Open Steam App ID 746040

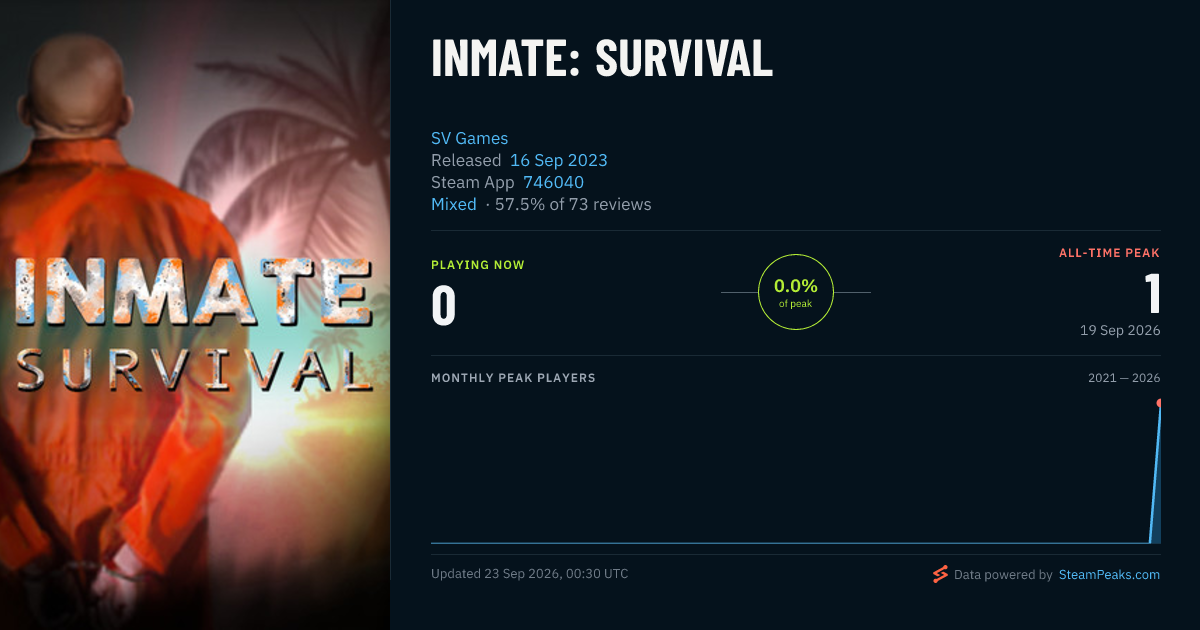[553, 182]
